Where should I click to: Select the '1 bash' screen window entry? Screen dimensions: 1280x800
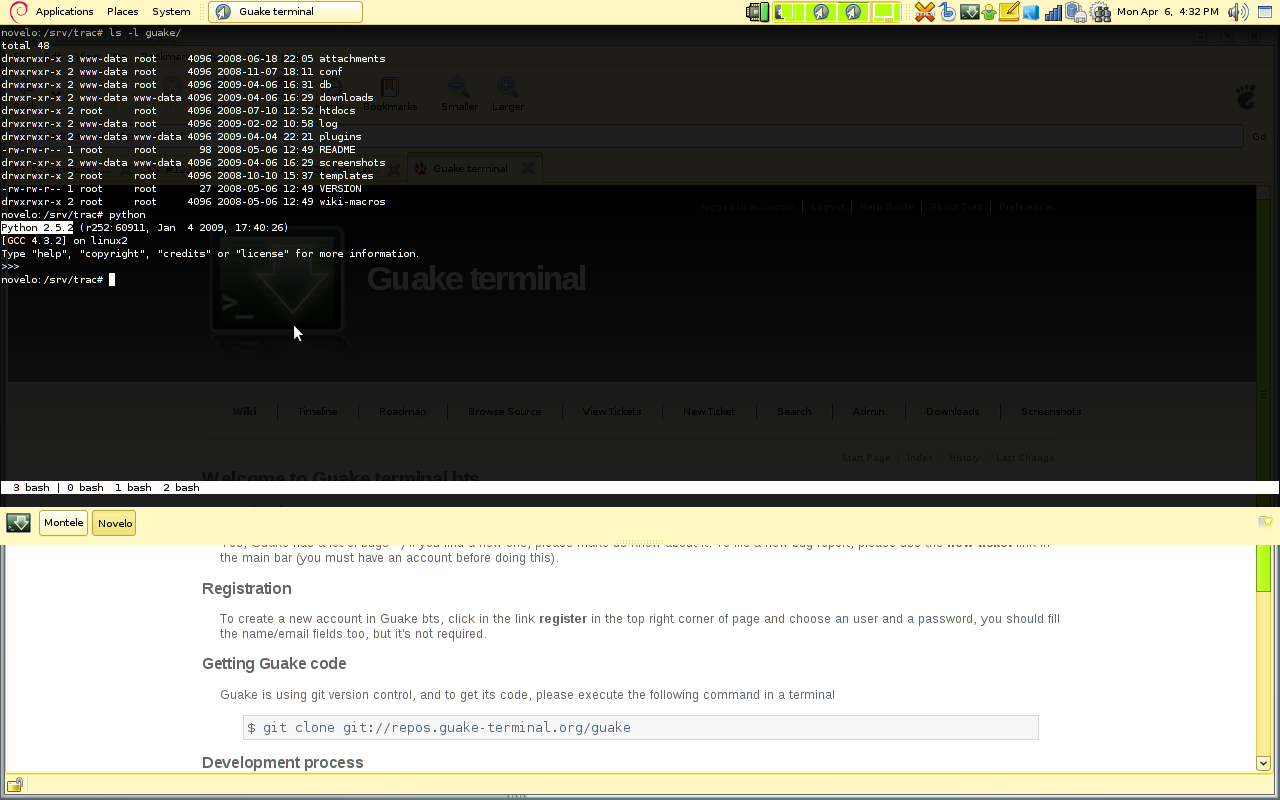[x=133, y=488]
